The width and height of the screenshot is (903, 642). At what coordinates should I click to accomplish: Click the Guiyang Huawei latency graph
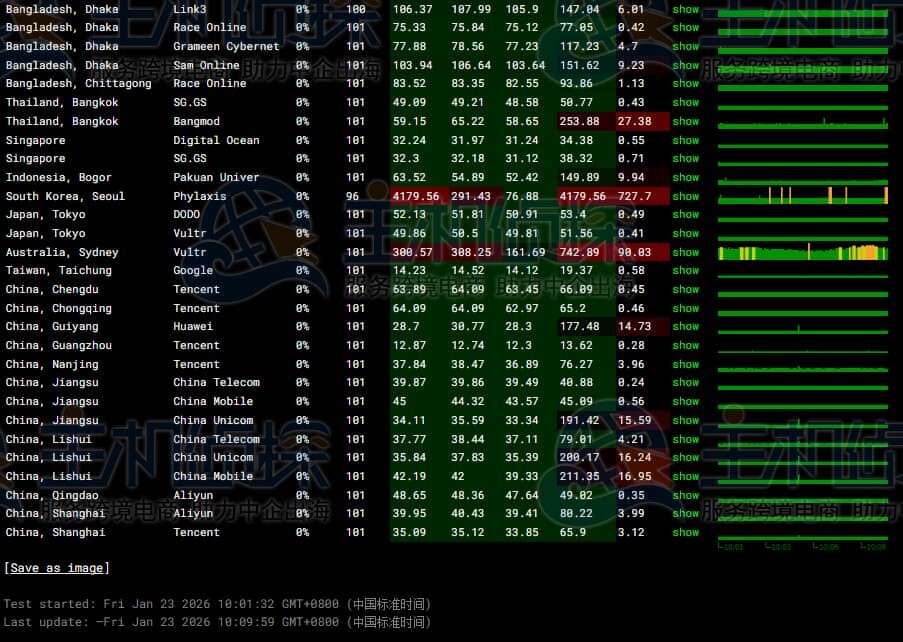(802, 326)
